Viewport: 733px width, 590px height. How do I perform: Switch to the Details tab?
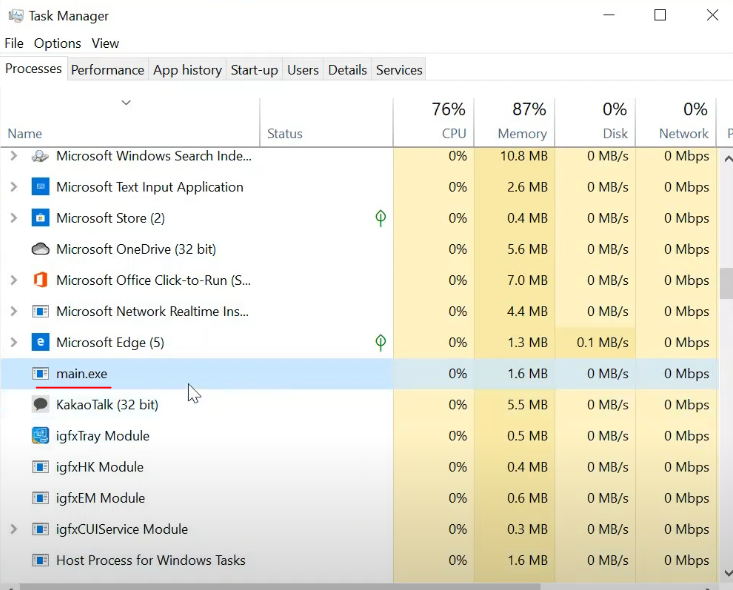(x=347, y=70)
